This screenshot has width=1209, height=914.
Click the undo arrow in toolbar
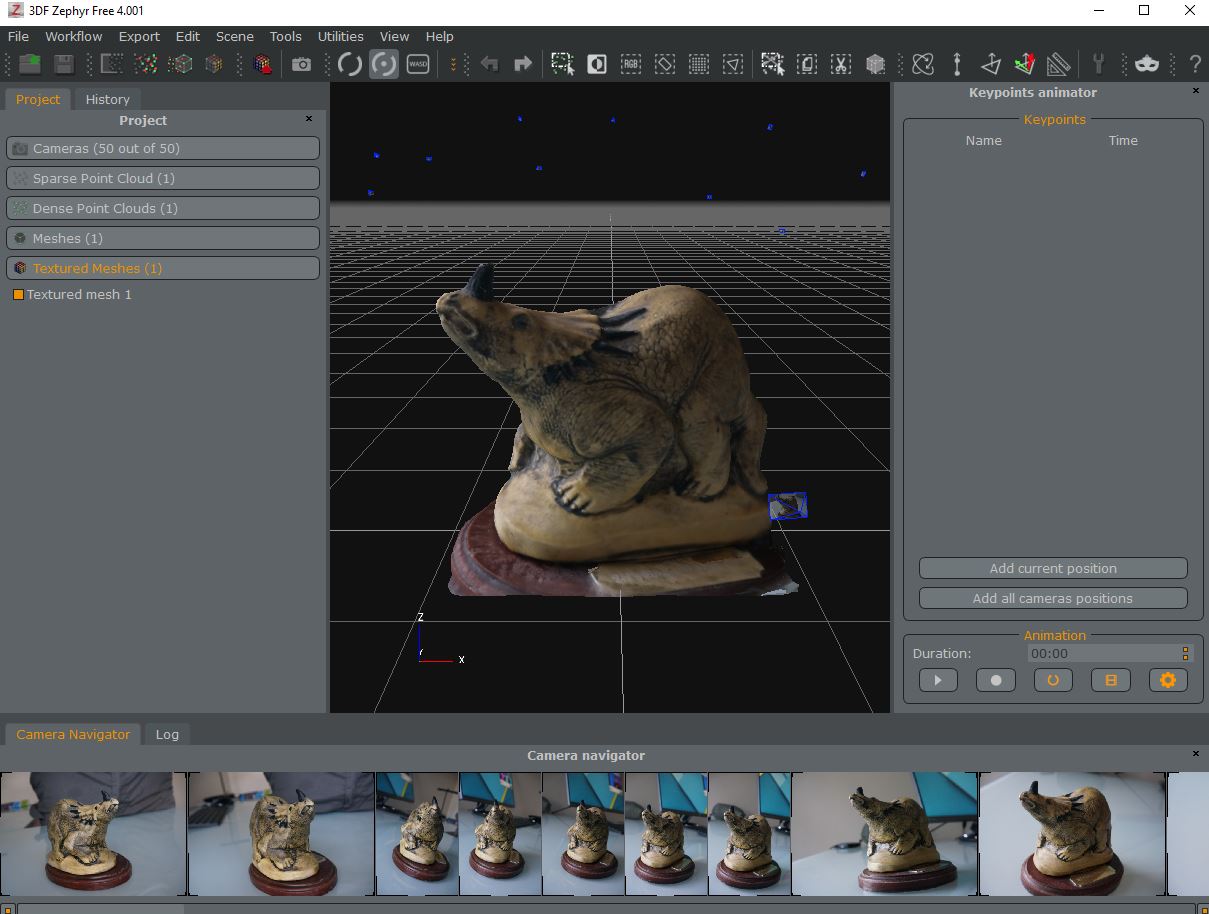(x=489, y=65)
